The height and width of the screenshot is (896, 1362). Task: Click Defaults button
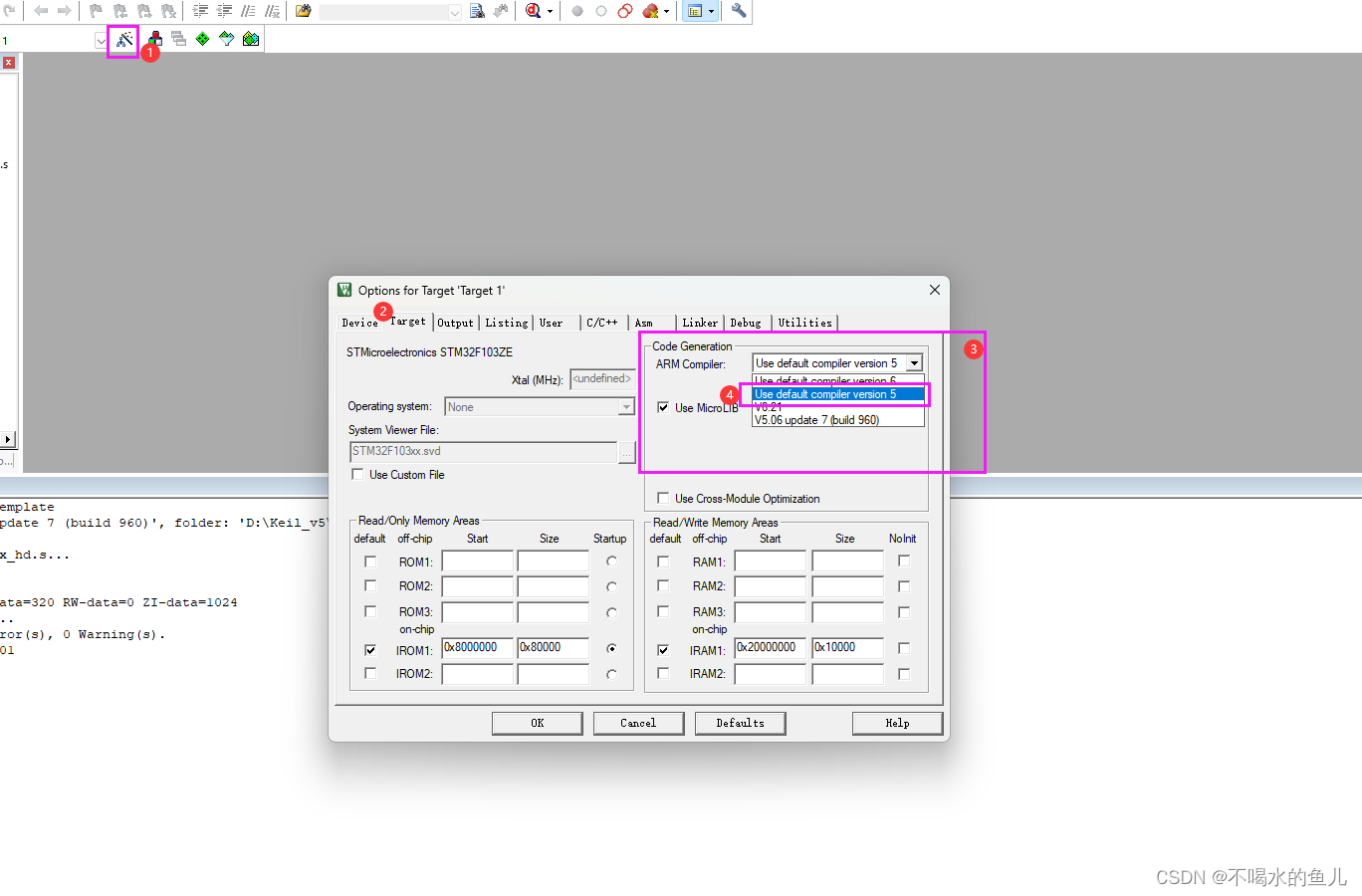740,723
